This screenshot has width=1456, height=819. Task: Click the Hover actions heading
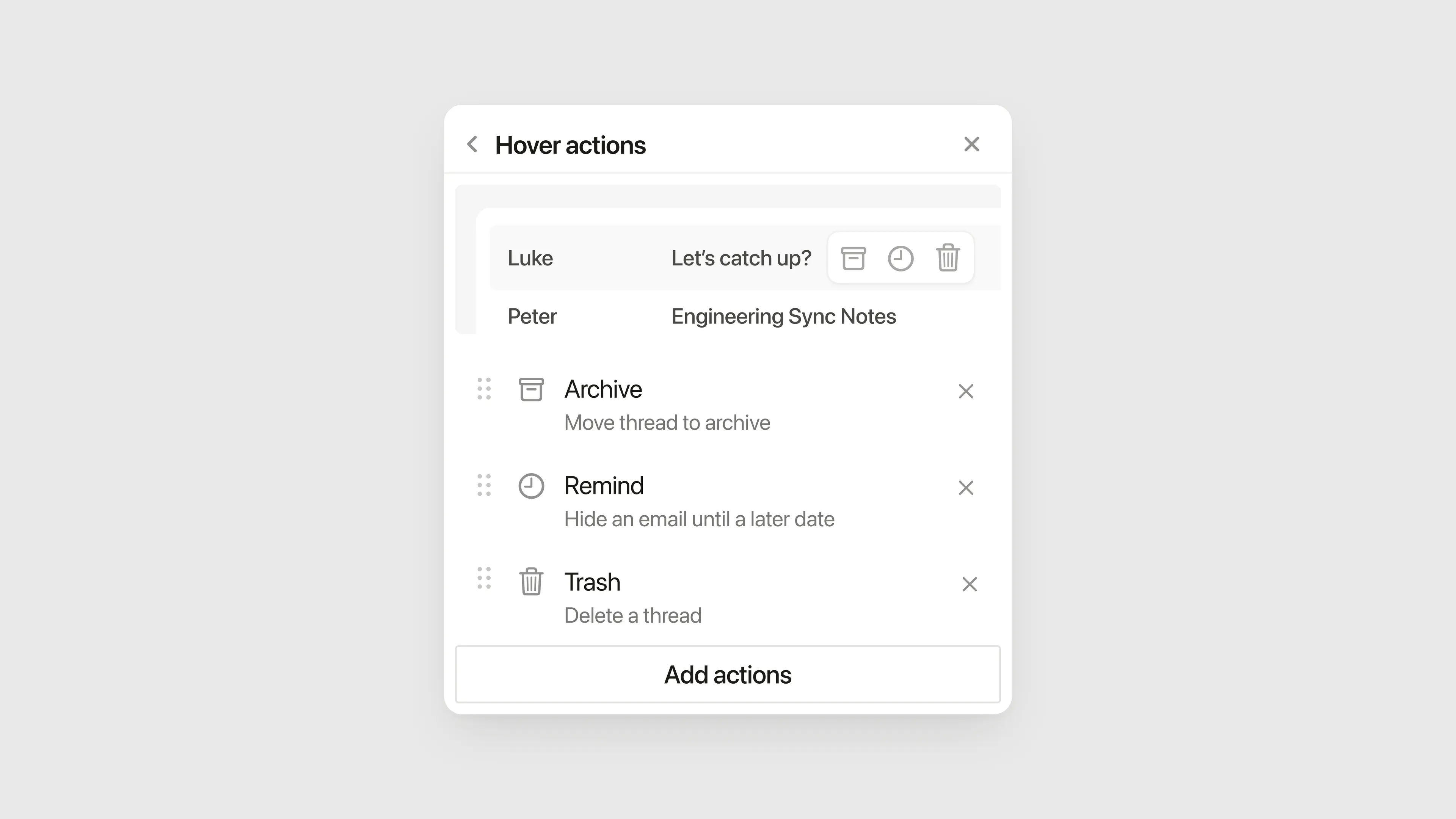point(570,145)
